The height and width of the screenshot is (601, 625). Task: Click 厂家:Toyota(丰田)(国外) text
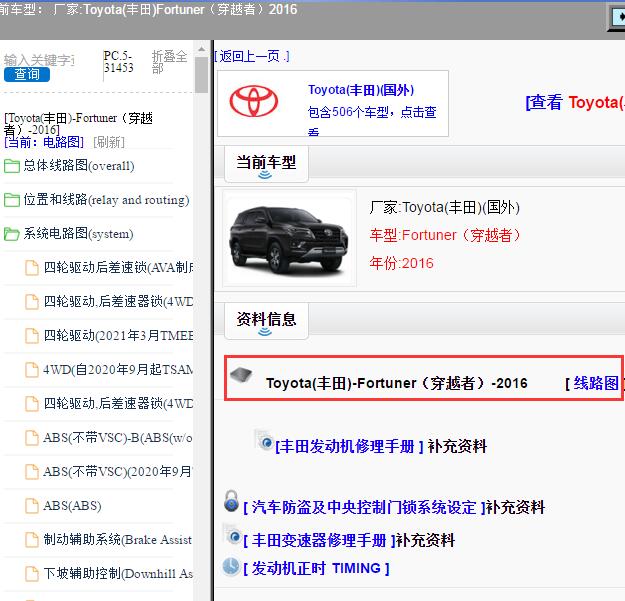[x=444, y=207]
